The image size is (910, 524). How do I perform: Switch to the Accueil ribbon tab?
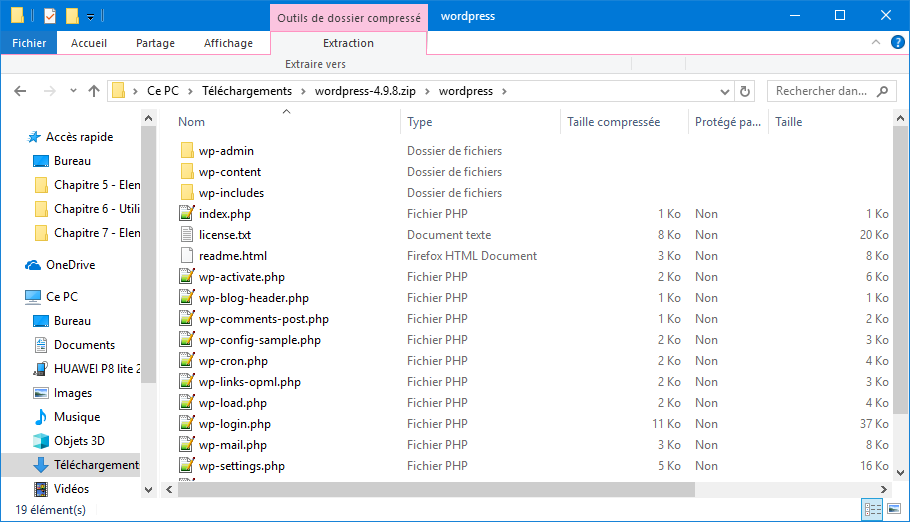coord(89,43)
